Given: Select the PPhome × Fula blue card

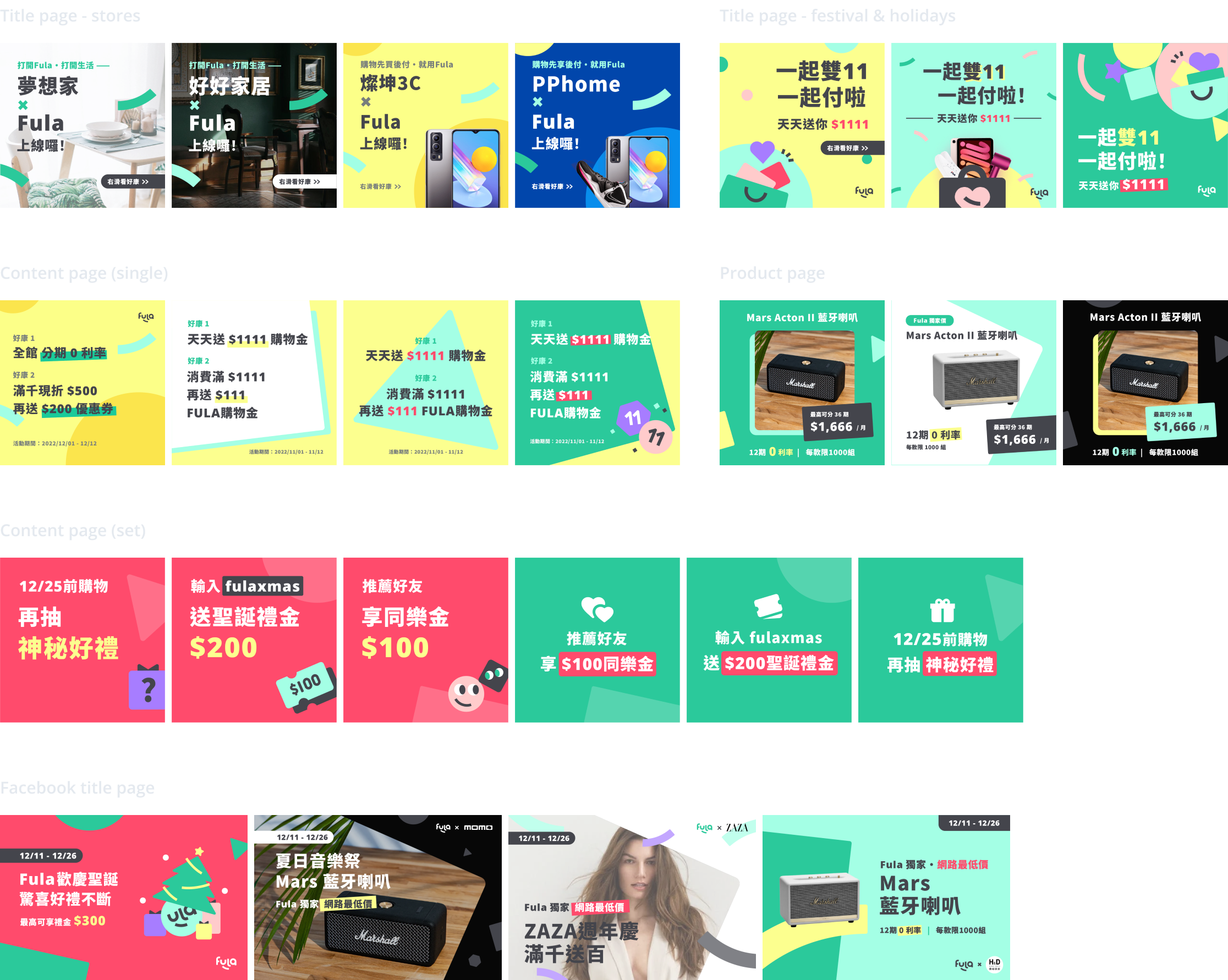Looking at the screenshot, I should 597,125.
